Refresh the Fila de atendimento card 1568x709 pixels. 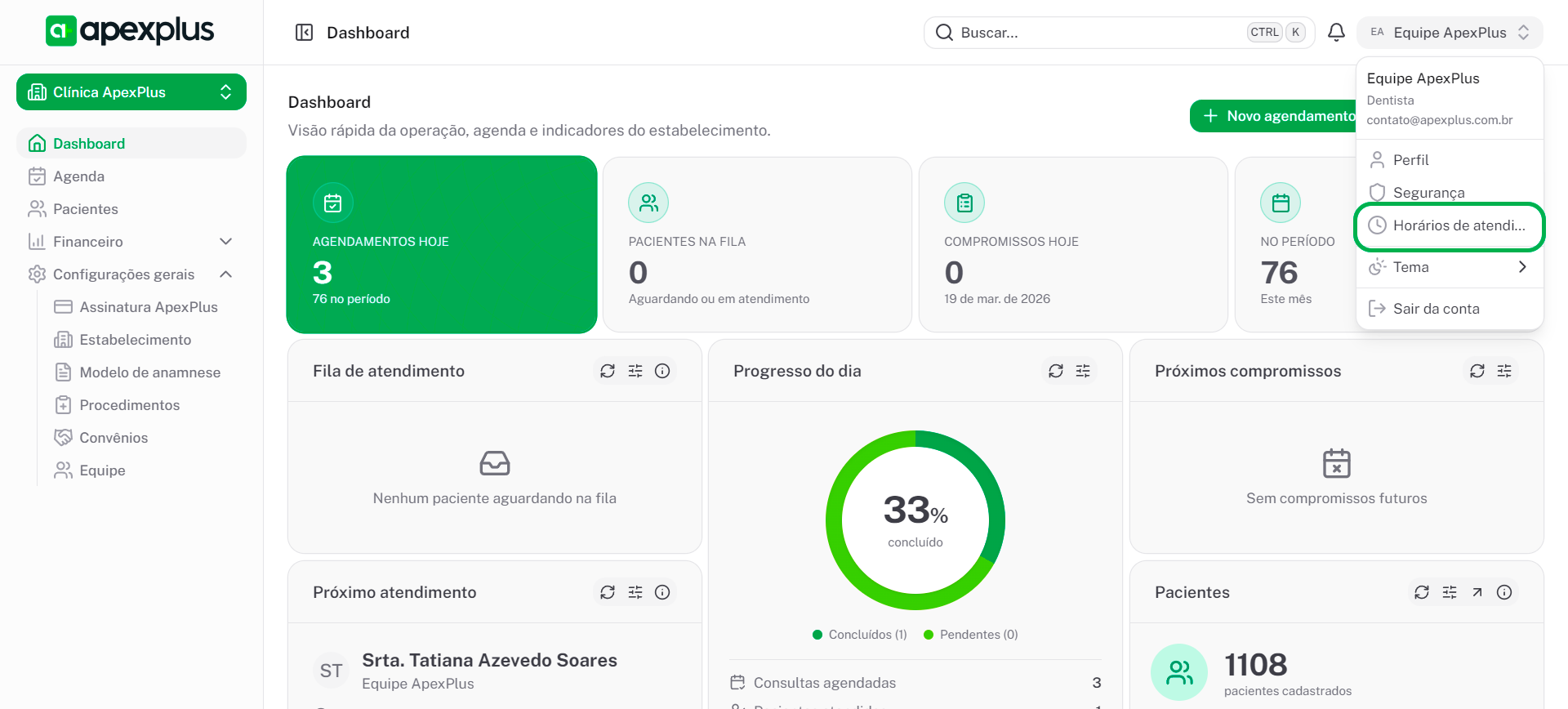tap(608, 371)
